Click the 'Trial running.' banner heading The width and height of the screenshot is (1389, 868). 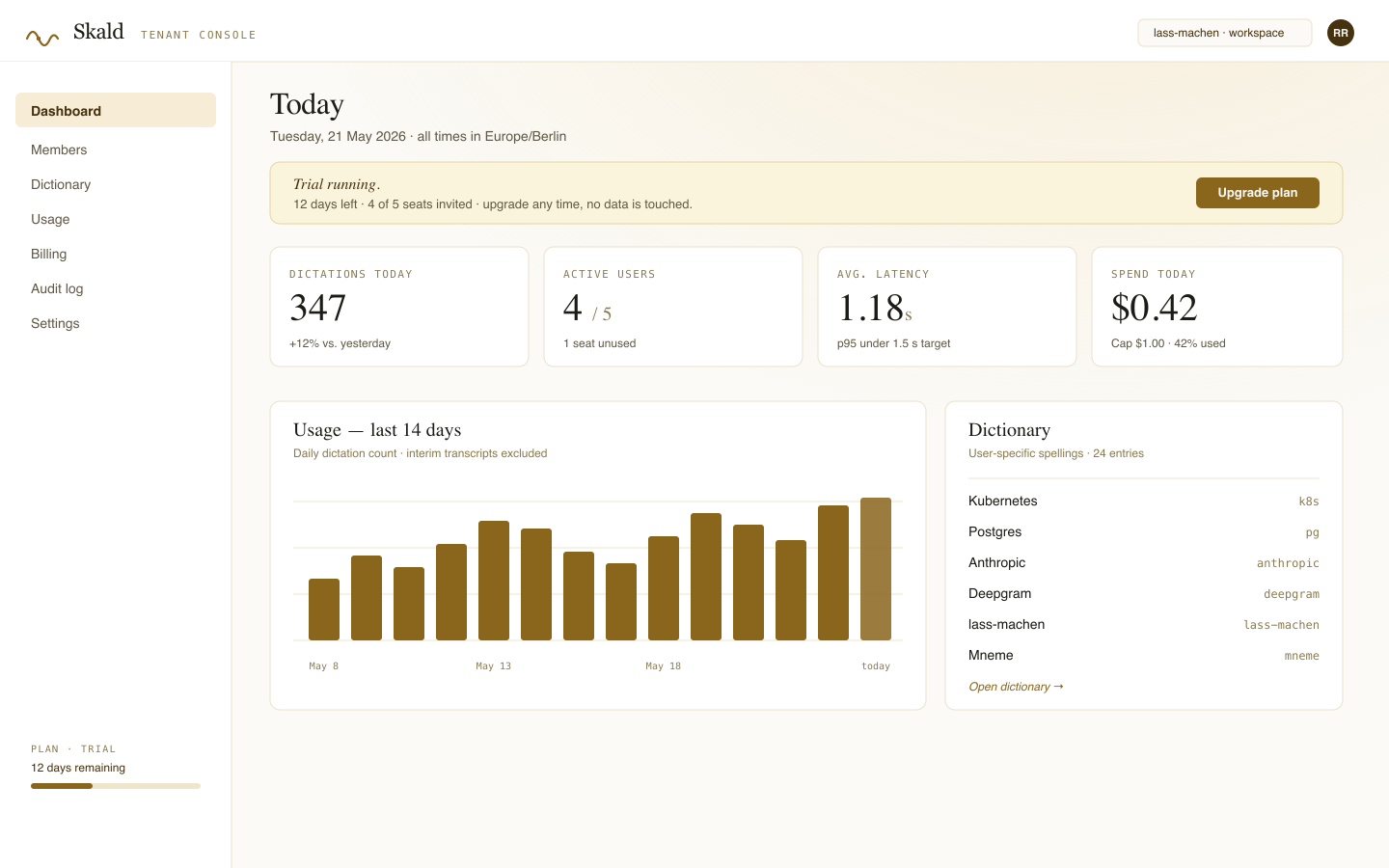[x=337, y=184]
